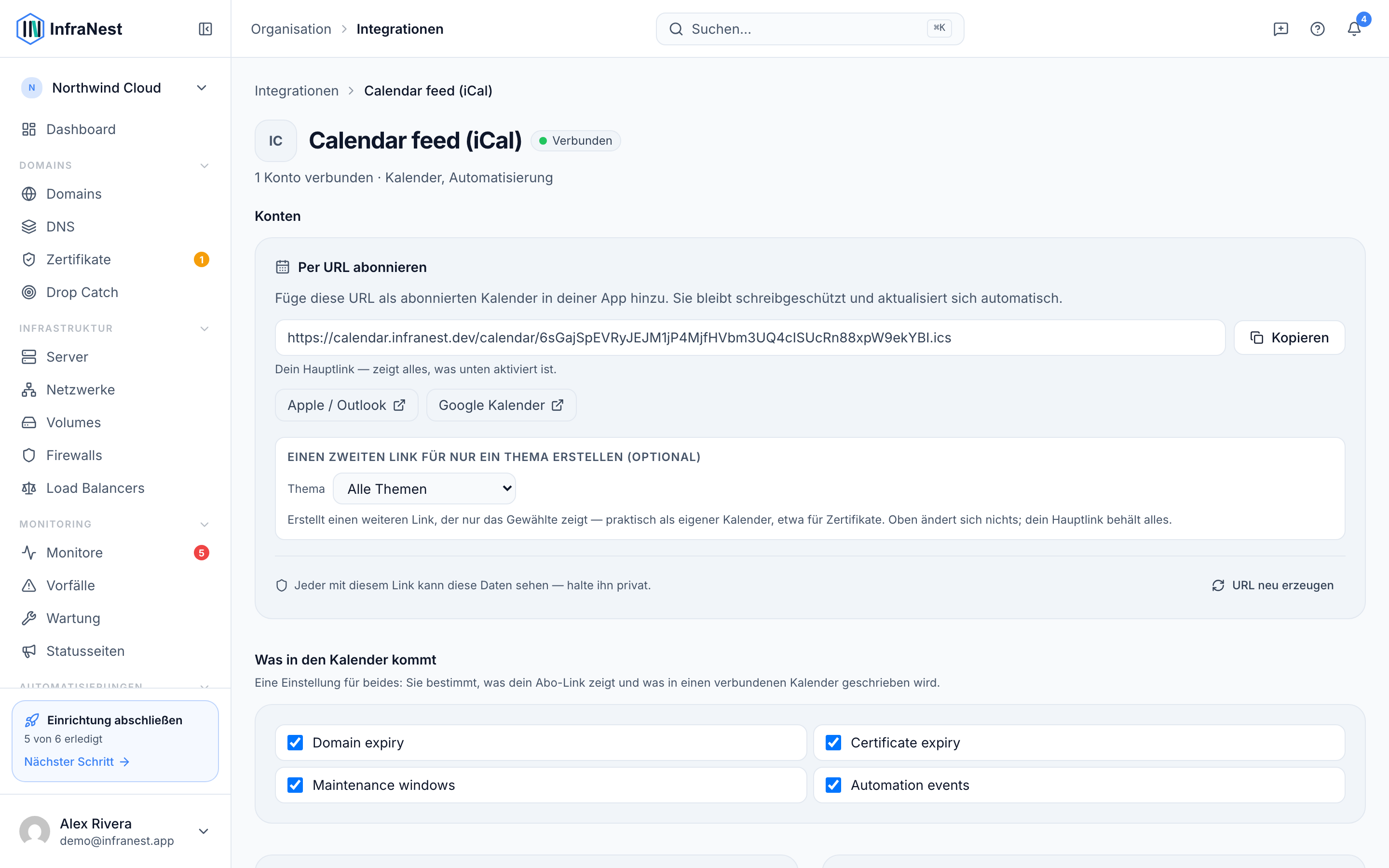Image resolution: width=1389 pixels, height=868 pixels.
Task: Uncheck the Certificate expiry checkbox
Action: pyautogui.click(x=833, y=743)
